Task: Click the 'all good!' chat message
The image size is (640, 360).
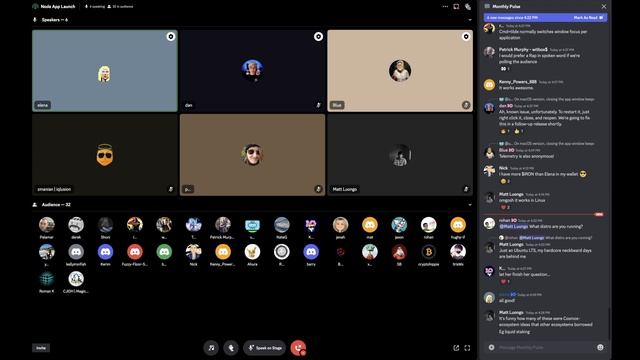Action: point(507,300)
